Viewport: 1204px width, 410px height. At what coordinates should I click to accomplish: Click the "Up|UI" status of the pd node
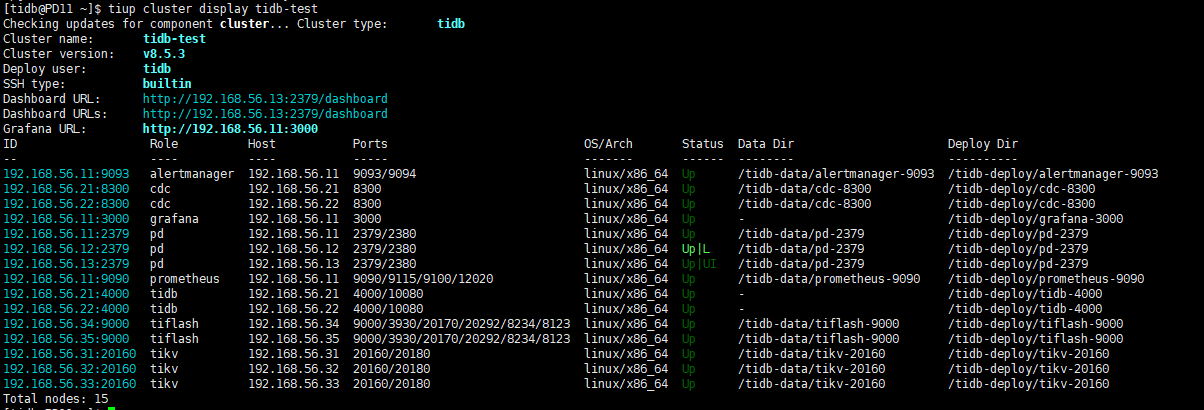tap(699, 264)
